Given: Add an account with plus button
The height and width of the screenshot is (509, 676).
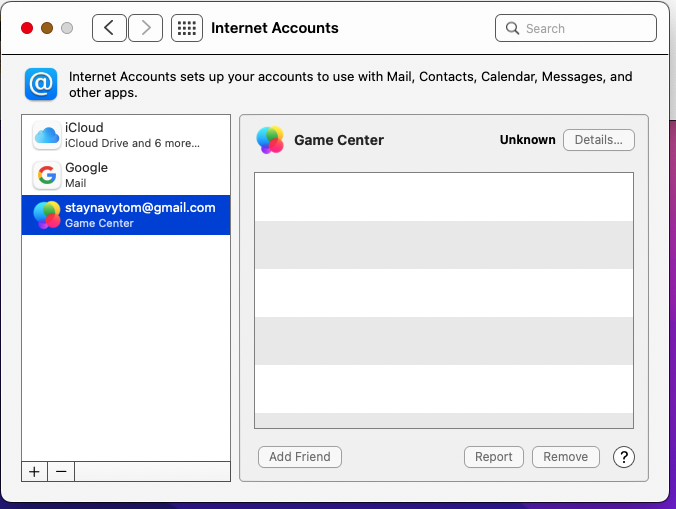Looking at the screenshot, I should click(x=35, y=472).
